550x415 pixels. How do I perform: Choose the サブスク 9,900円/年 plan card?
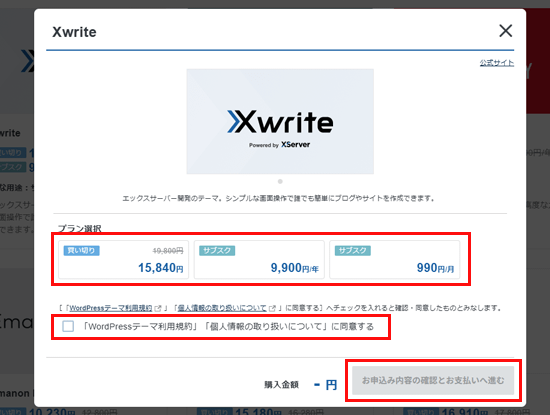259,260
